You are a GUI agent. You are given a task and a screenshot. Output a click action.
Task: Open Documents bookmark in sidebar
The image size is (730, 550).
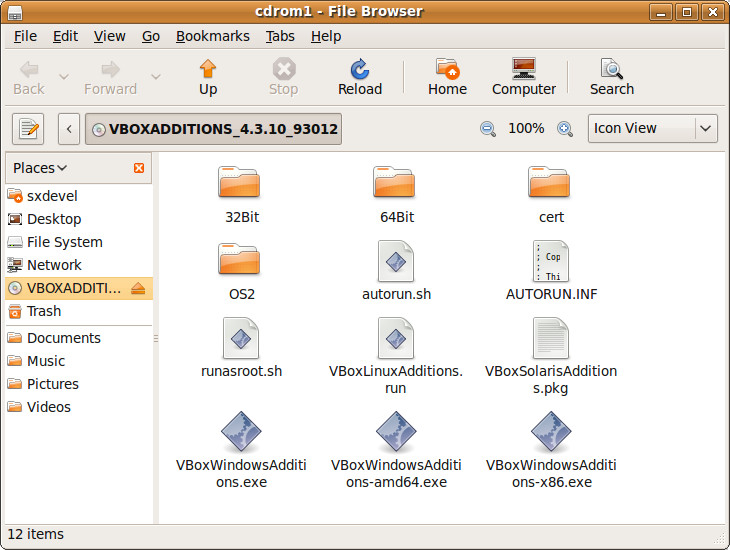click(78, 338)
